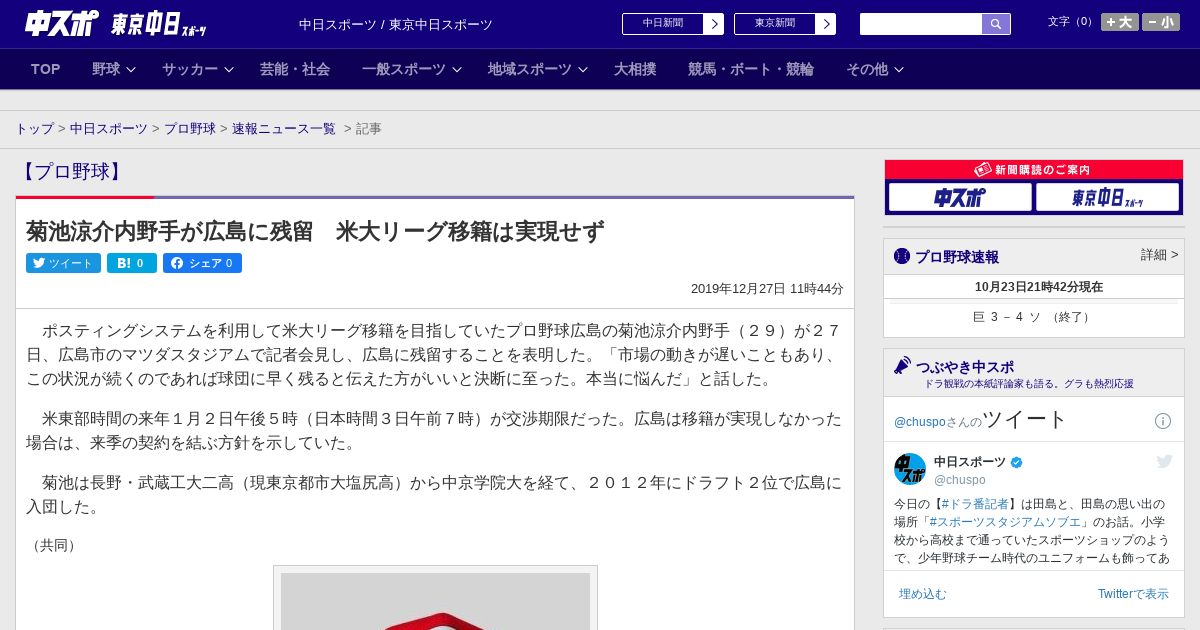Click the 中スポ logo in header
This screenshot has width=1200, height=630.
click(x=61, y=23)
